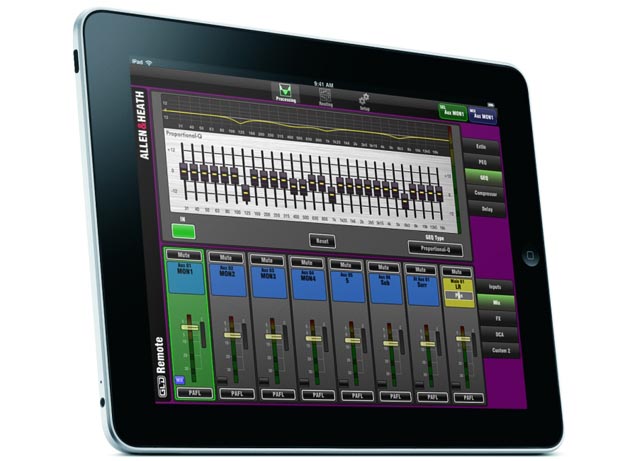Enable PAFL on the Sub strip
The image size is (630, 461).
point(395,397)
